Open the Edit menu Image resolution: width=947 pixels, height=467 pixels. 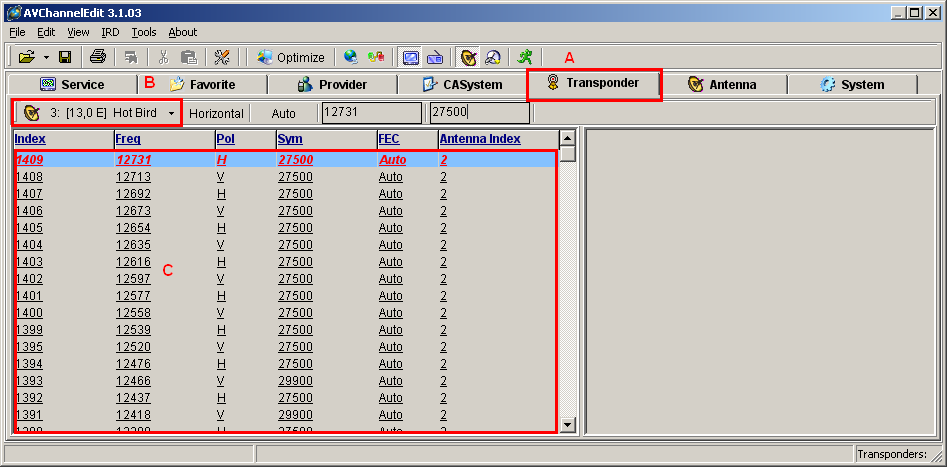pos(46,32)
